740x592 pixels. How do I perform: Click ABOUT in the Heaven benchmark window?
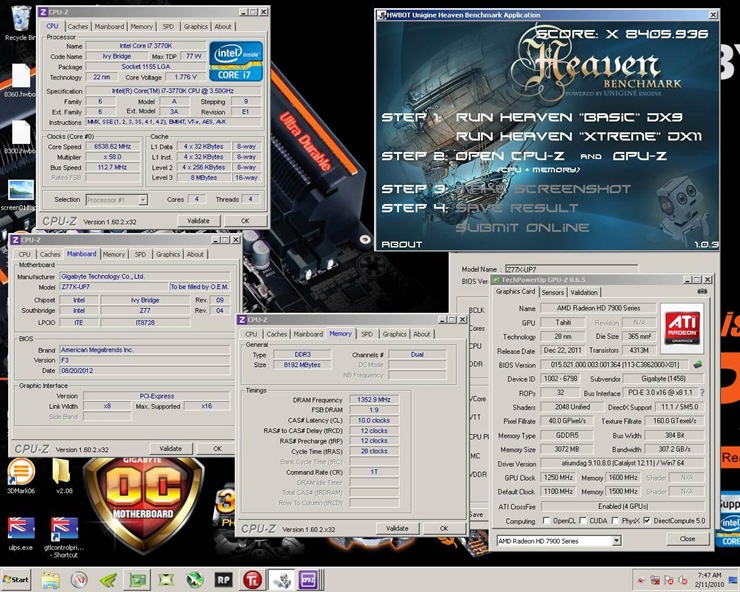pyautogui.click(x=402, y=244)
